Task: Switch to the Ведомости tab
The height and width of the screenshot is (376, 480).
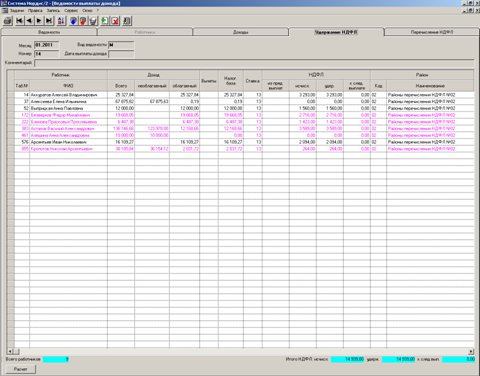Action: 49,32
